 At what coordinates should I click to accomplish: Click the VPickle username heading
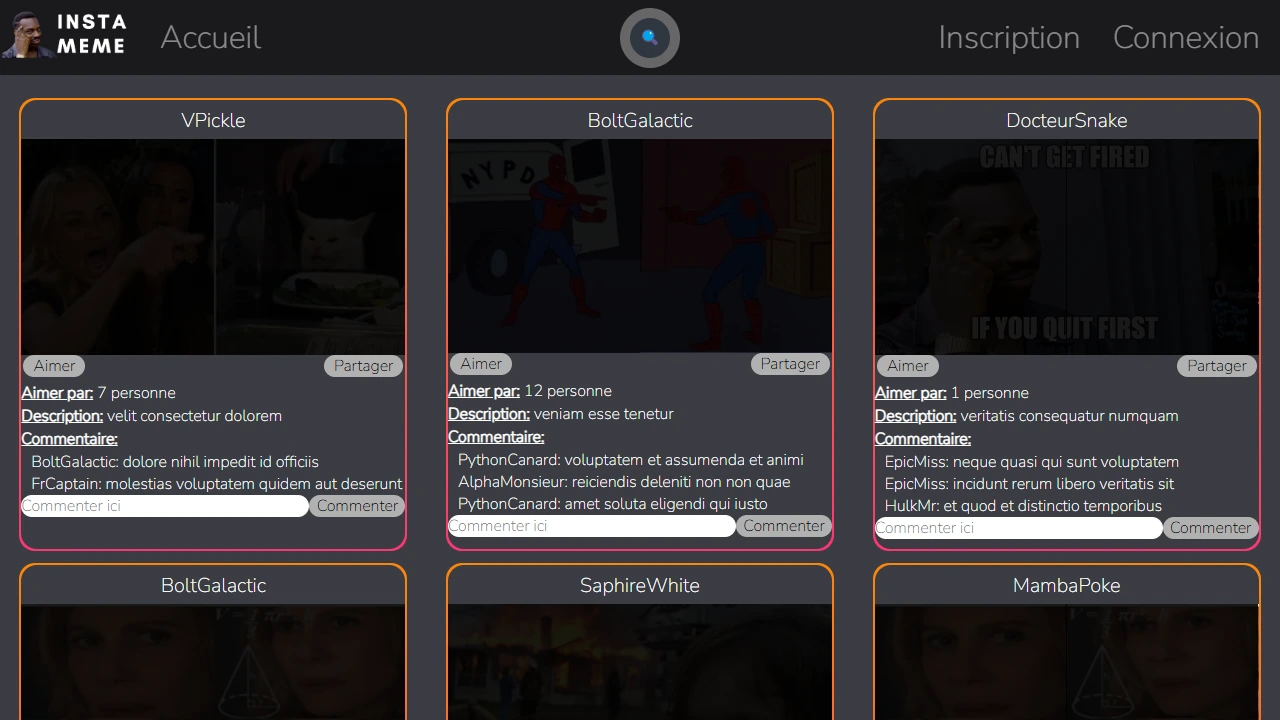click(213, 120)
